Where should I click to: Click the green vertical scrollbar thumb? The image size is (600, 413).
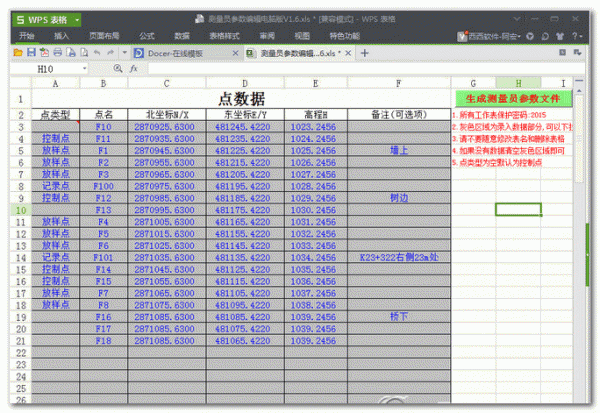pyautogui.click(x=587, y=254)
